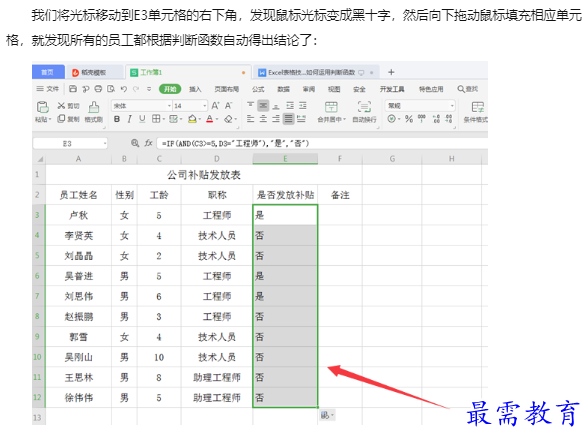Click the 首页 home tab

click(48, 72)
